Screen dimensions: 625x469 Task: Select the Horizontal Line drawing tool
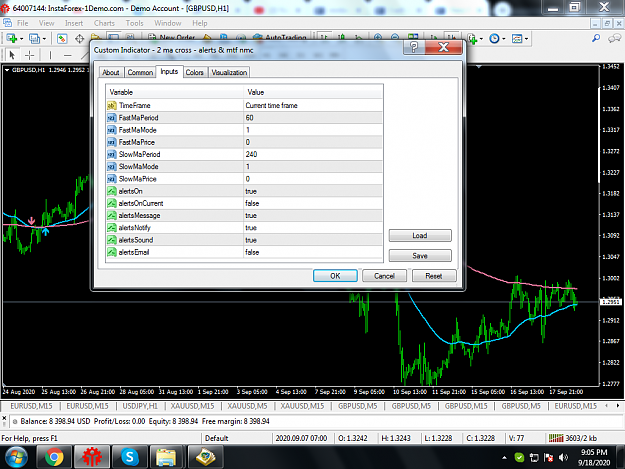coord(68,55)
